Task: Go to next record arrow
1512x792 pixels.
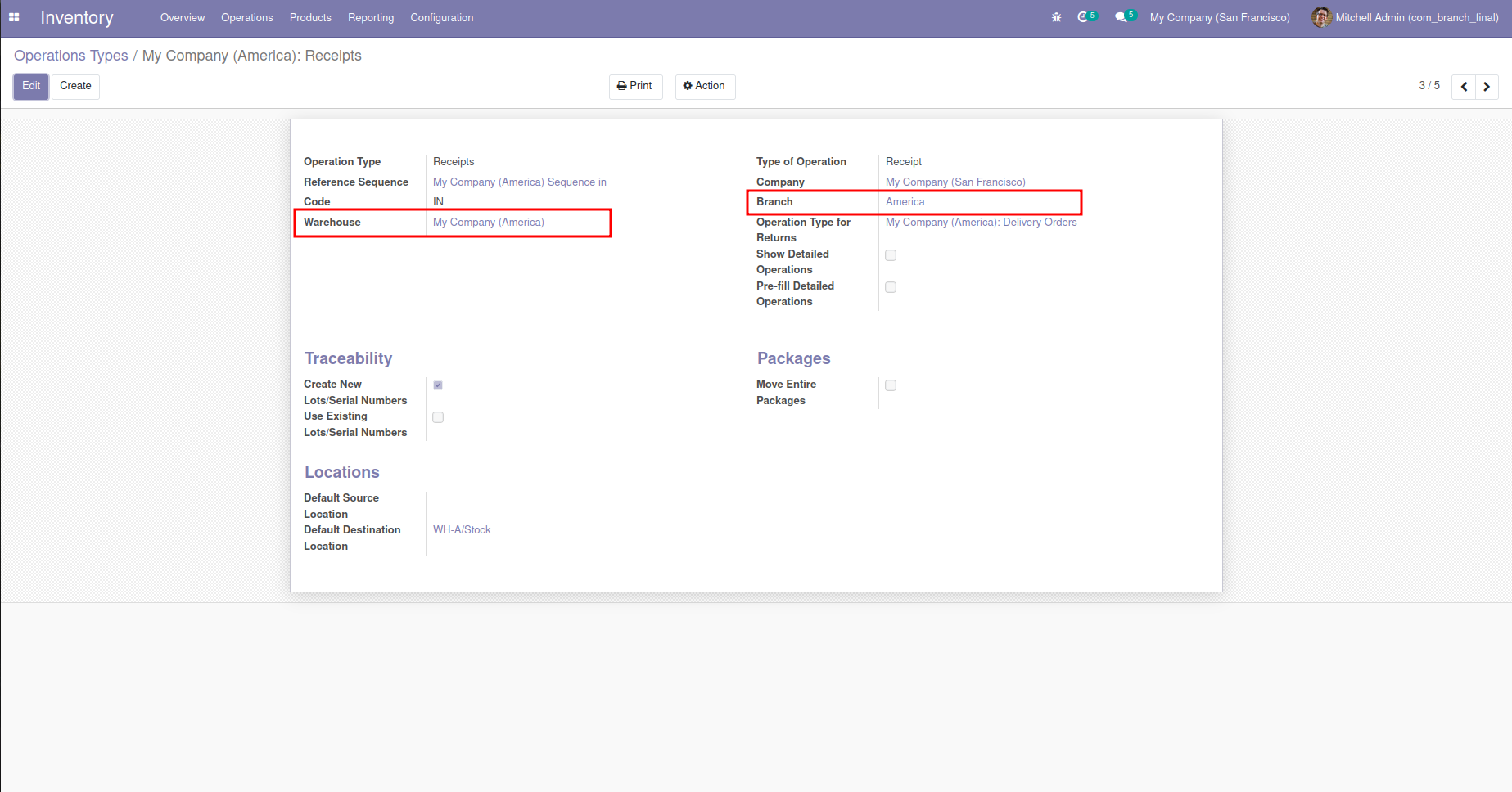Action: (1487, 87)
